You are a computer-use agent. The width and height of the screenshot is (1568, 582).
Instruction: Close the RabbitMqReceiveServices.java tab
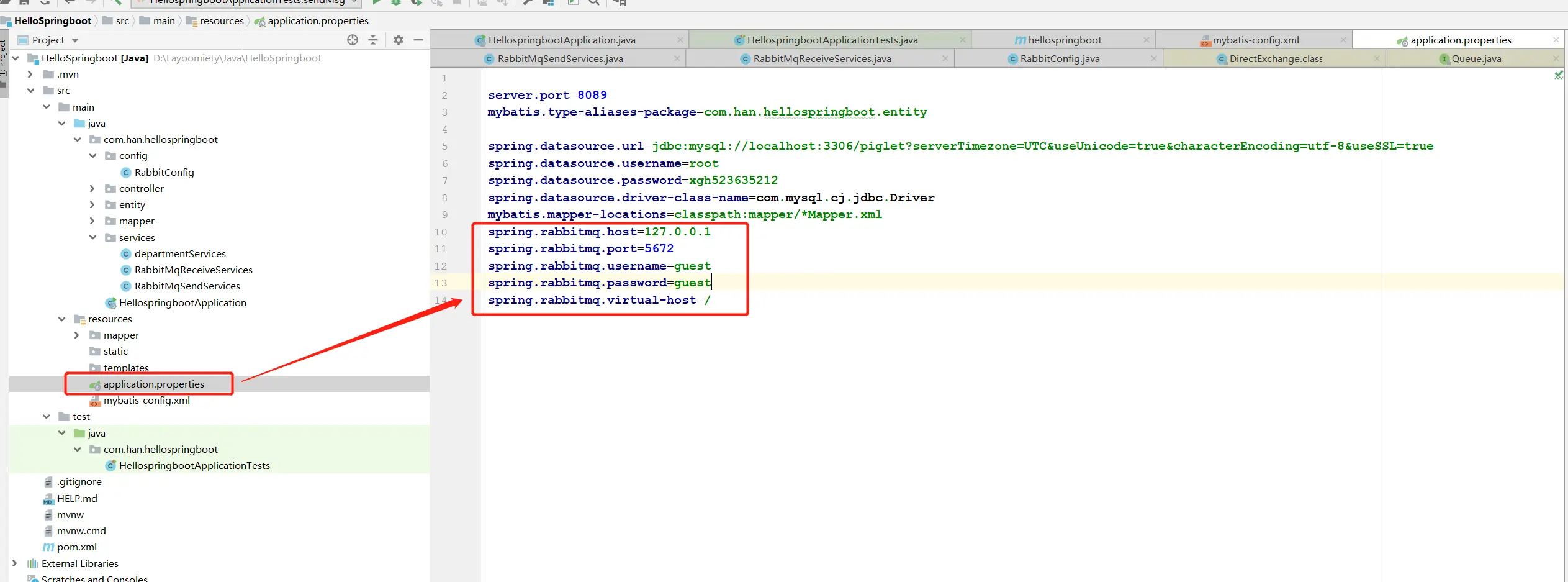(x=945, y=58)
